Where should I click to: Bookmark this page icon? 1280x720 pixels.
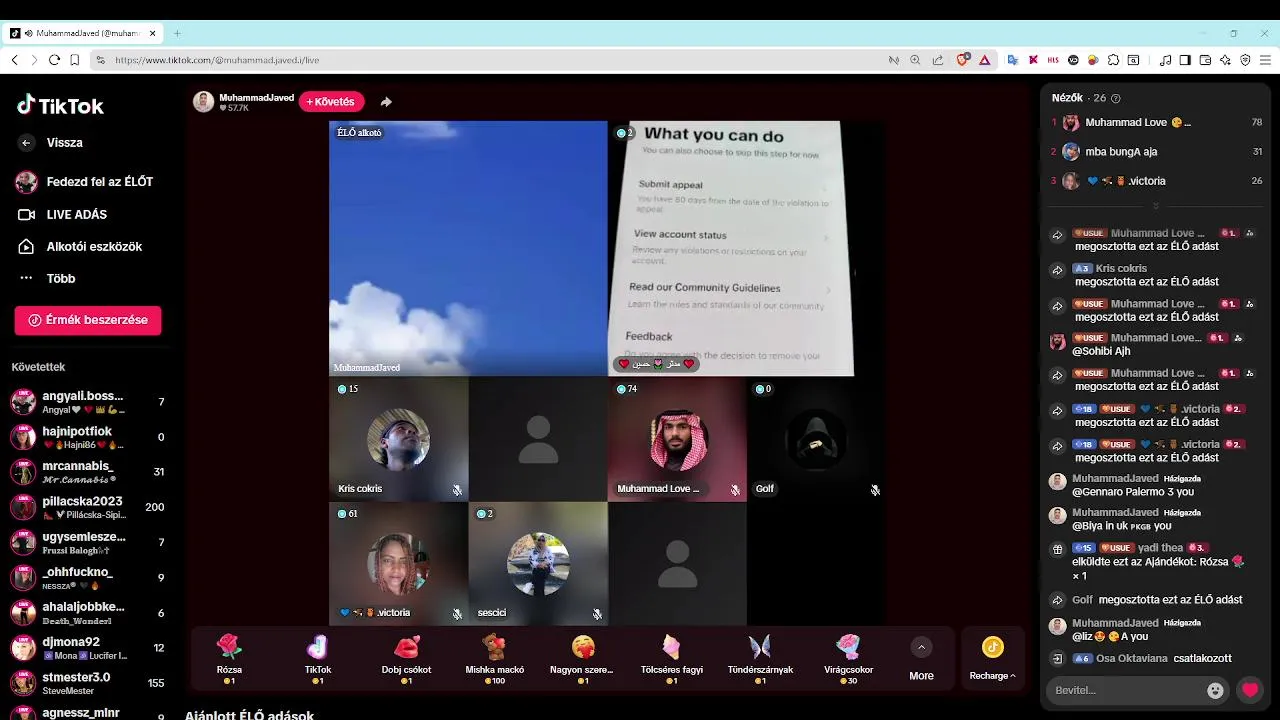tap(75, 60)
